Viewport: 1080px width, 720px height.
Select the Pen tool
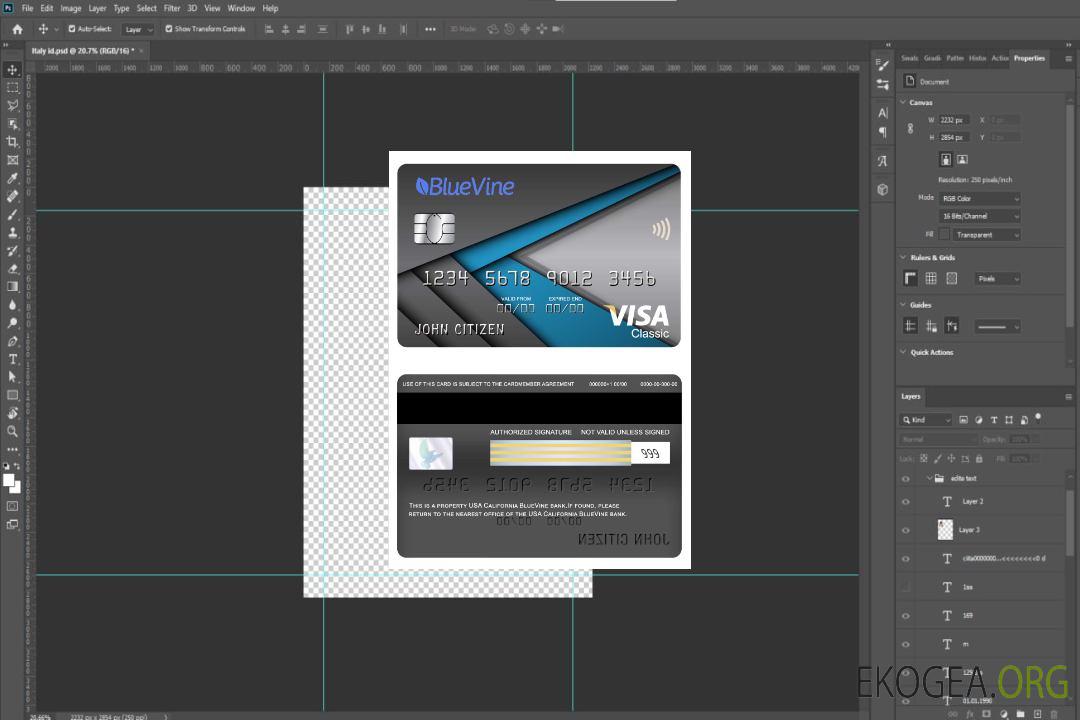pos(12,341)
